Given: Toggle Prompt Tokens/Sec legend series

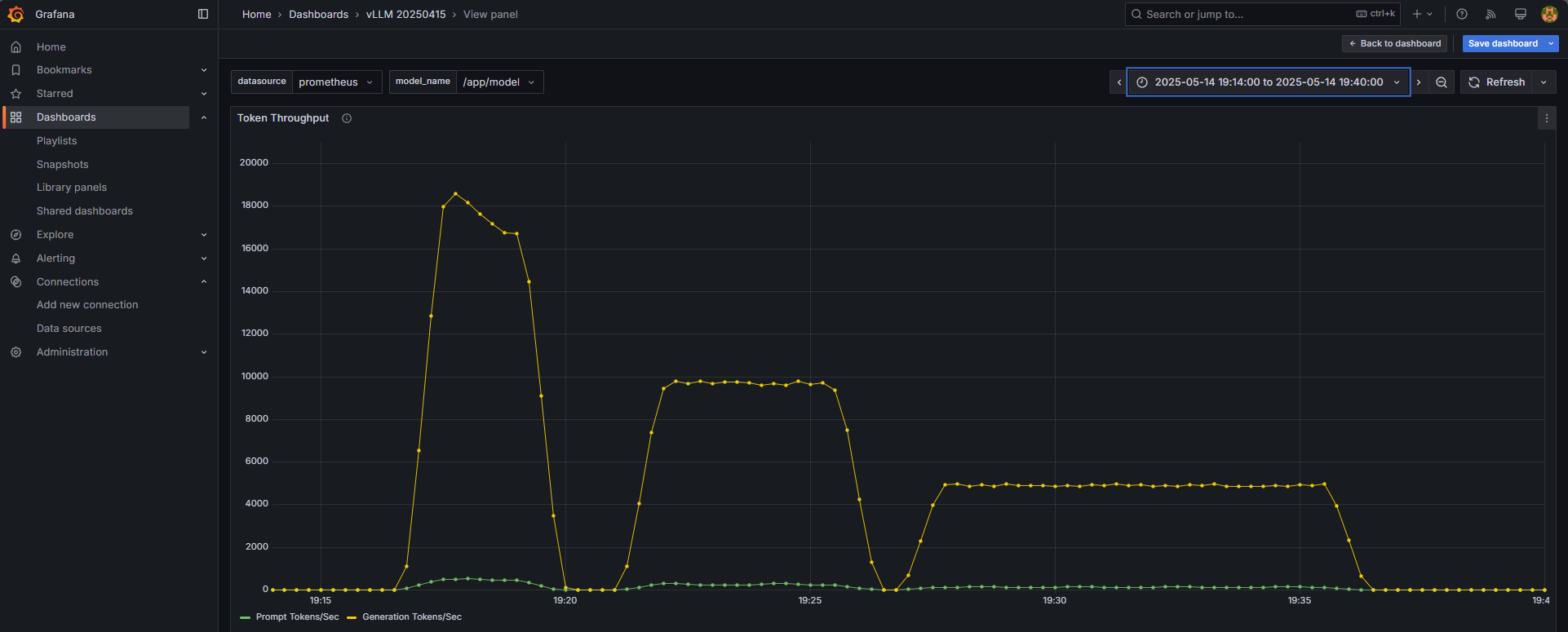Looking at the screenshot, I should (297, 617).
